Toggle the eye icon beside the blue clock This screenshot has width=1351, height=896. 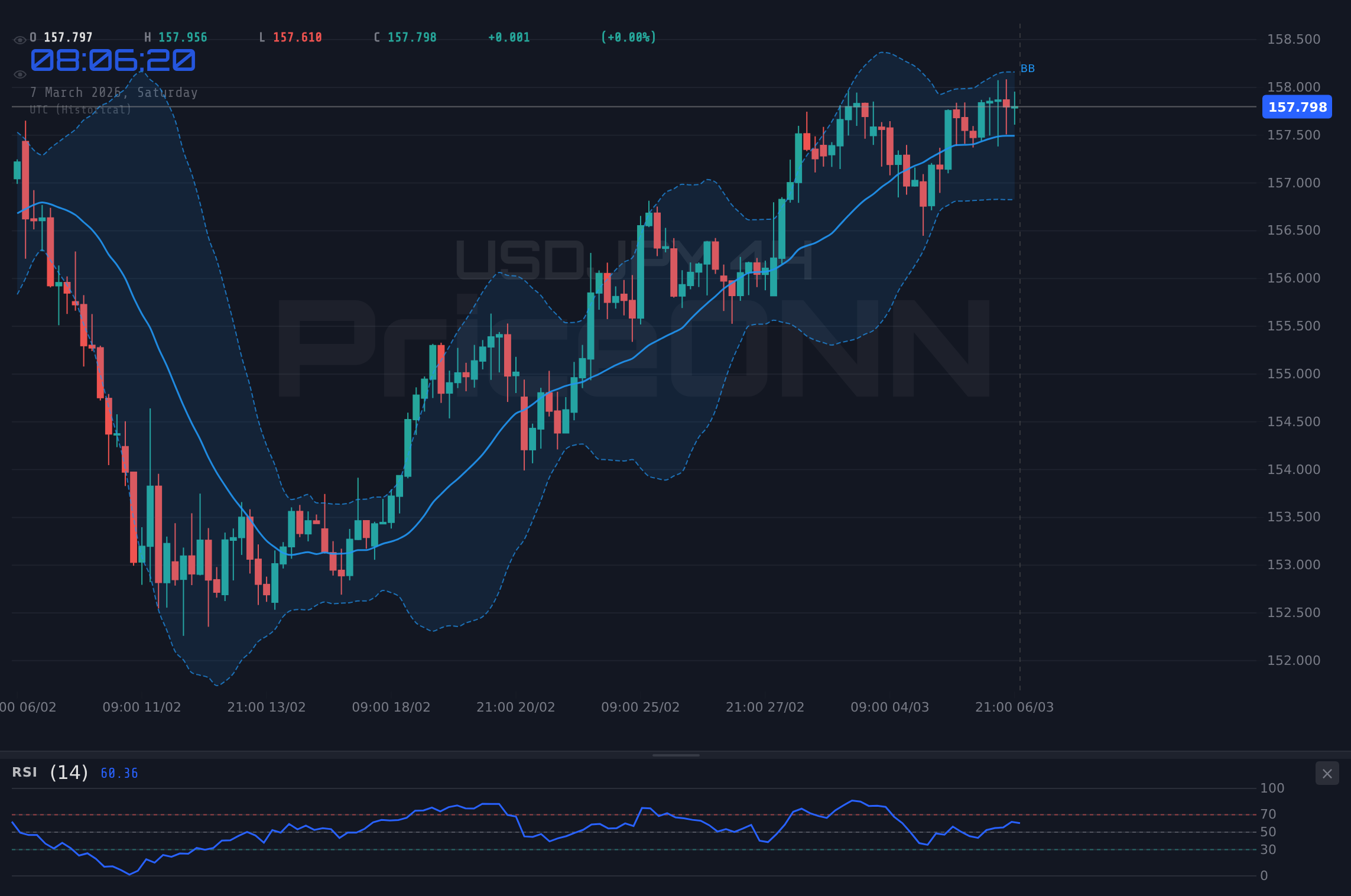[20, 74]
